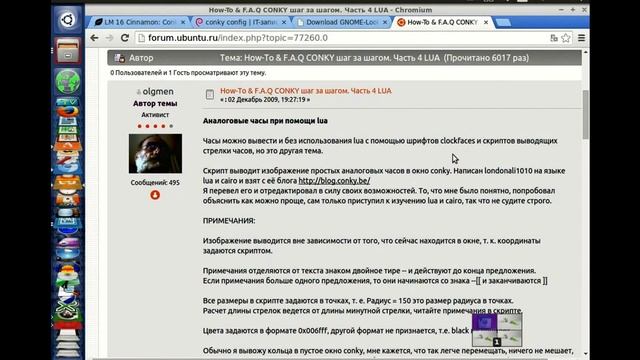
Task: Open the blog.conky.be link
Action: pyautogui.click(x=334, y=181)
